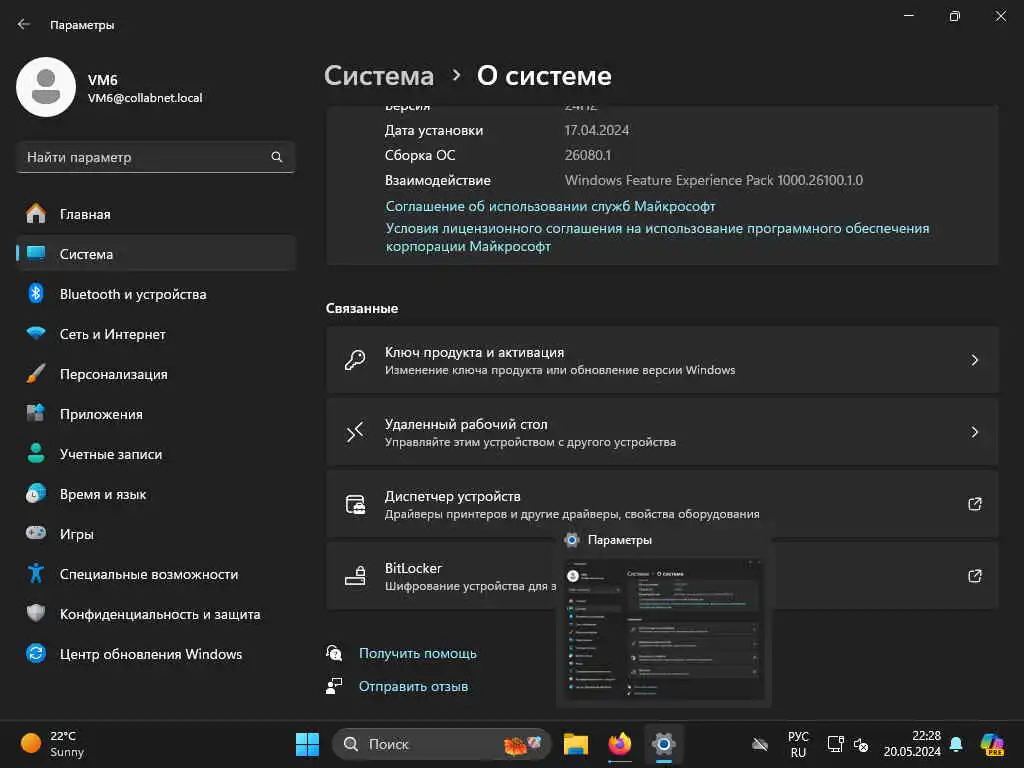1024x768 pixels.
Task: Click the back arrow in Settings header
Action: pyautogui.click(x=24, y=24)
